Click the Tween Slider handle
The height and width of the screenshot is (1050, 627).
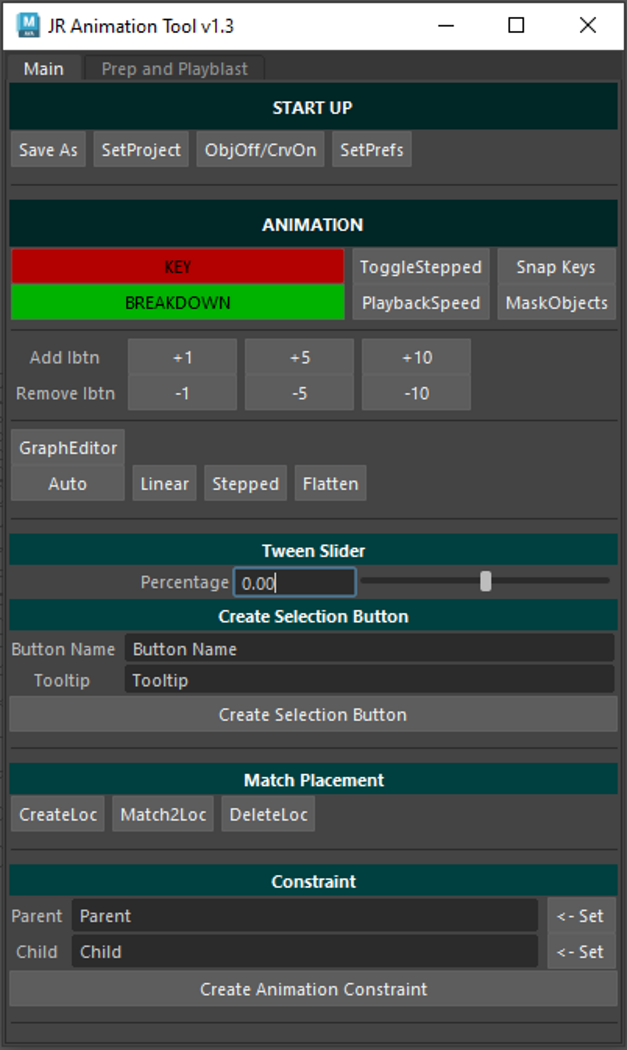point(485,581)
